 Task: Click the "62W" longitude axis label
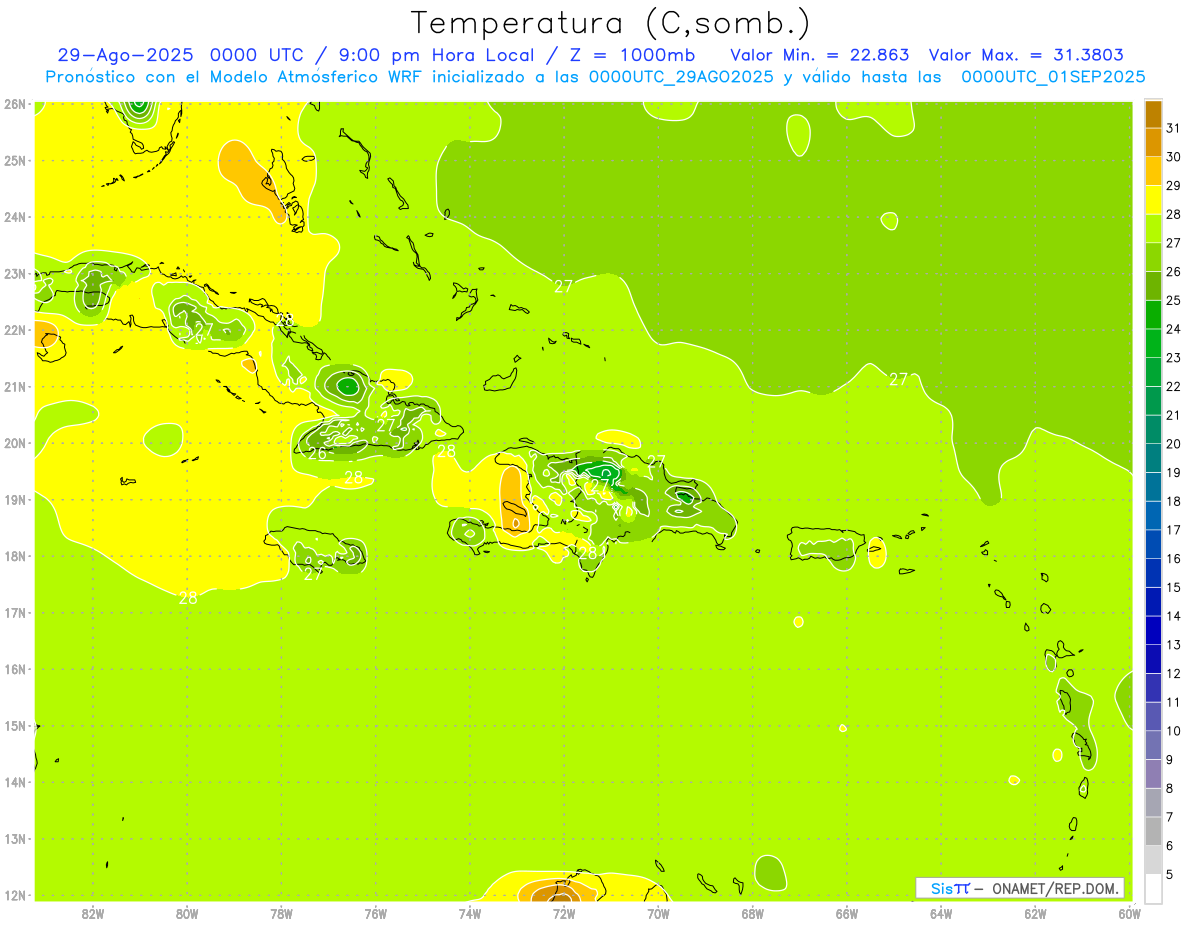pyautogui.click(x=1036, y=913)
